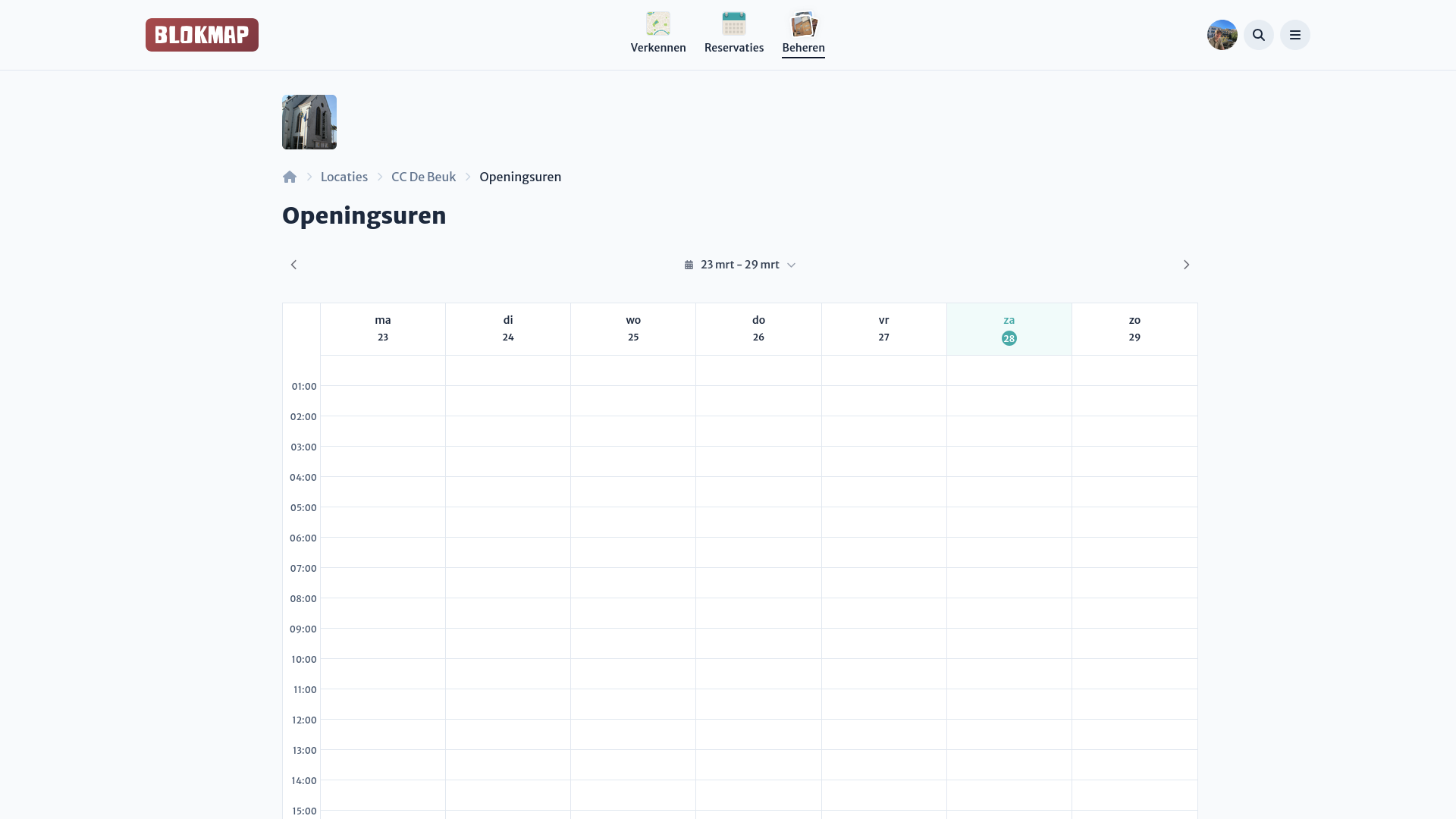Select the Beheren tab
Image resolution: width=1456 pixels, height=819 pixels.
pos(803,34)
